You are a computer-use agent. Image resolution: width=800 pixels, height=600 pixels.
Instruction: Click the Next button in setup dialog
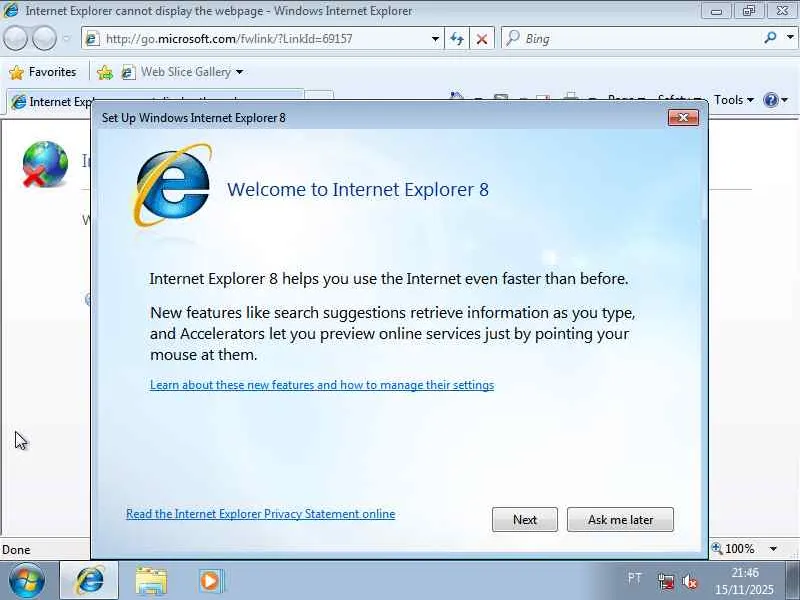click(524, 519)
